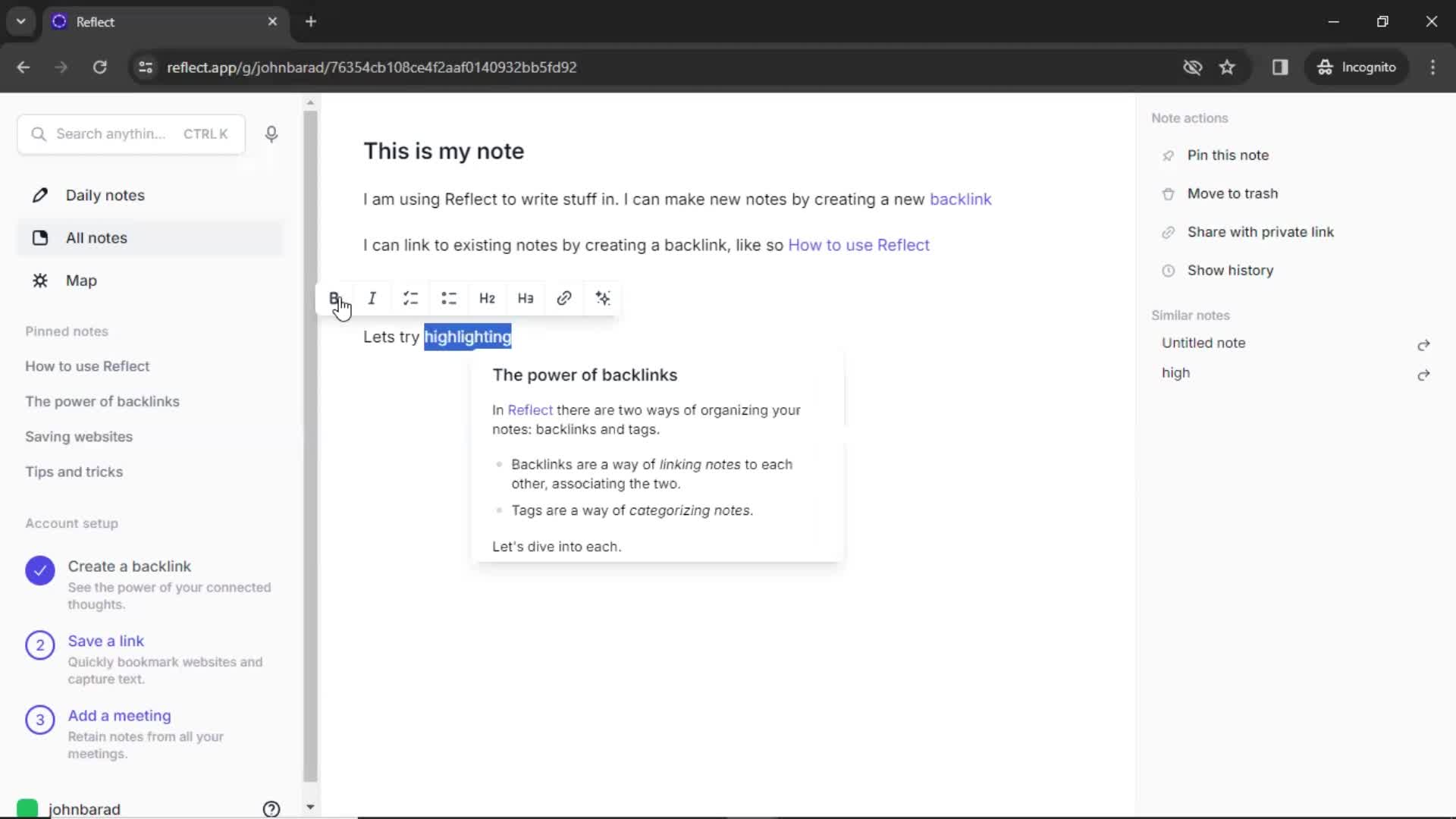Toggle bullet list formatting
This screenshot has width=1456, height=819.
pyautogui.click(x=449, y=298)
